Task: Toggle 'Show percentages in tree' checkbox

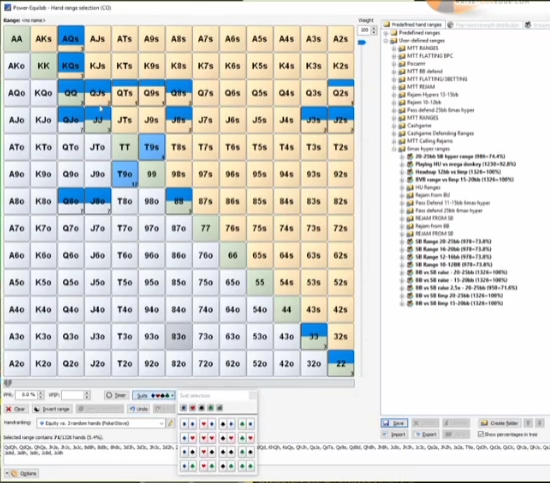Action: tap(481, 434)
